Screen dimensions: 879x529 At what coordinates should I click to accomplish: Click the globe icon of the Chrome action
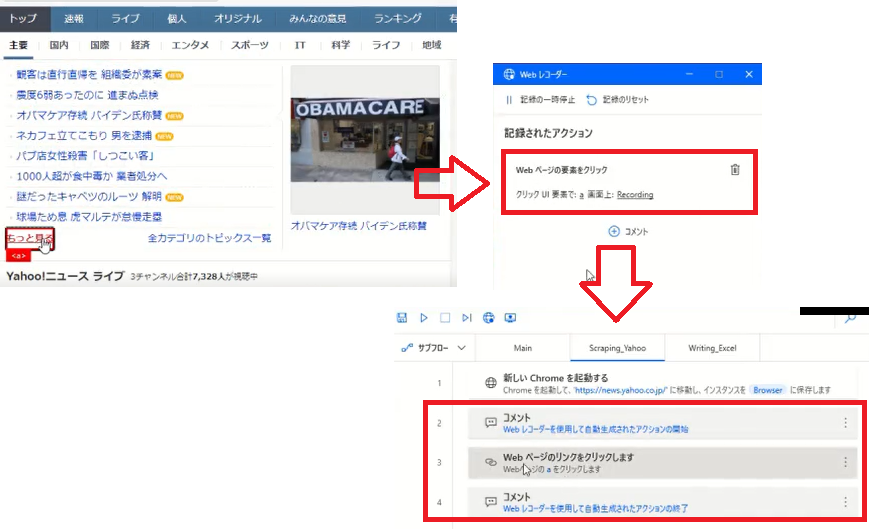tap(491, 383)
